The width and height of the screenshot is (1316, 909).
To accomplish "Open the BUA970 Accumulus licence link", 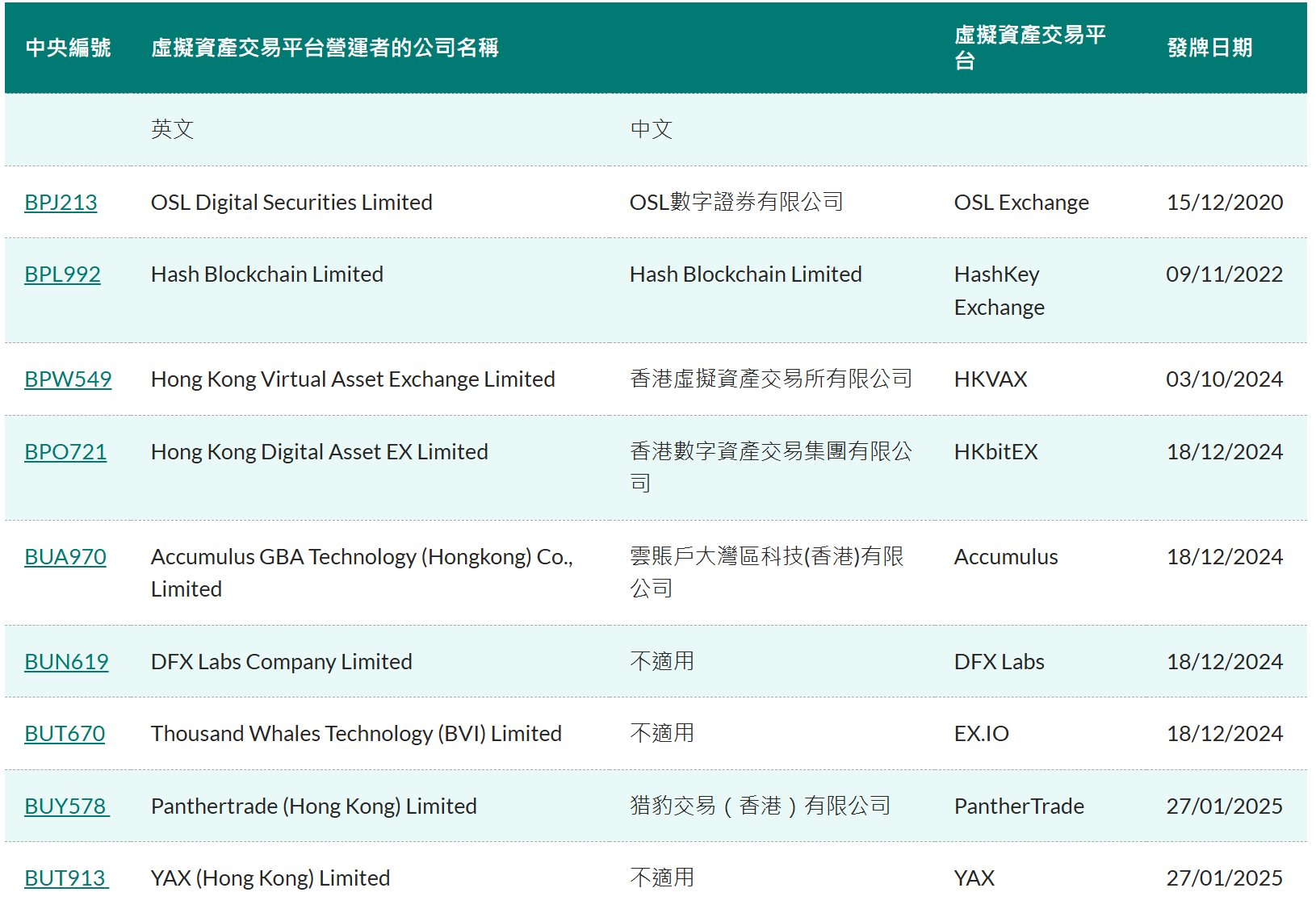I will coord(65,556).
